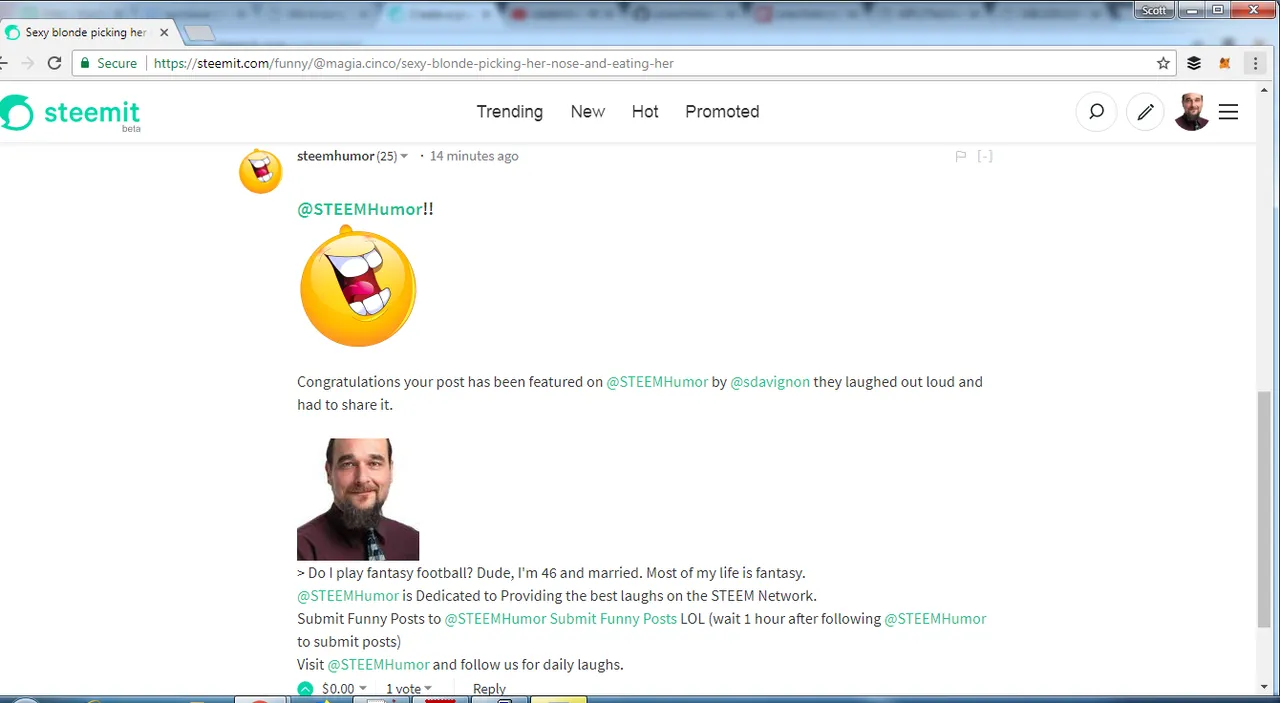Open the hamburger menu icon
Screen dimensions: 1280x703
pos(1228,112)
